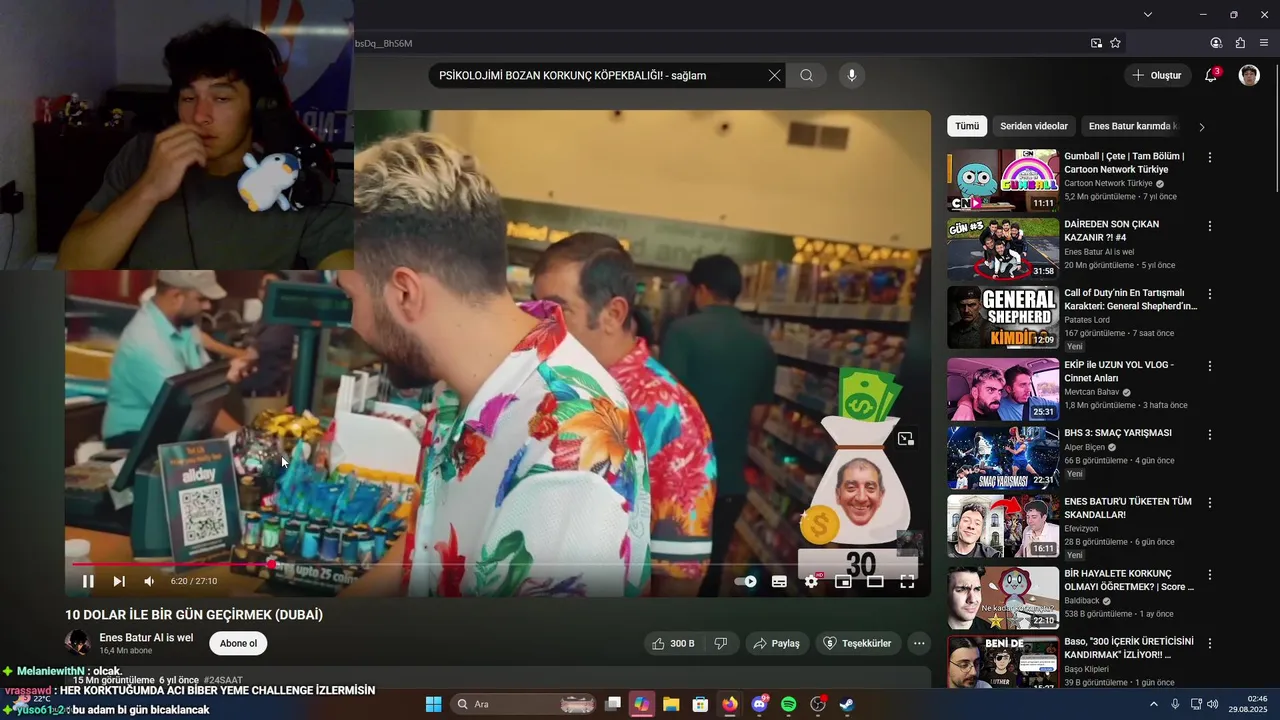Open options for BHS 3 SMAÇ YARIŞMASI

coord(1210,434)
